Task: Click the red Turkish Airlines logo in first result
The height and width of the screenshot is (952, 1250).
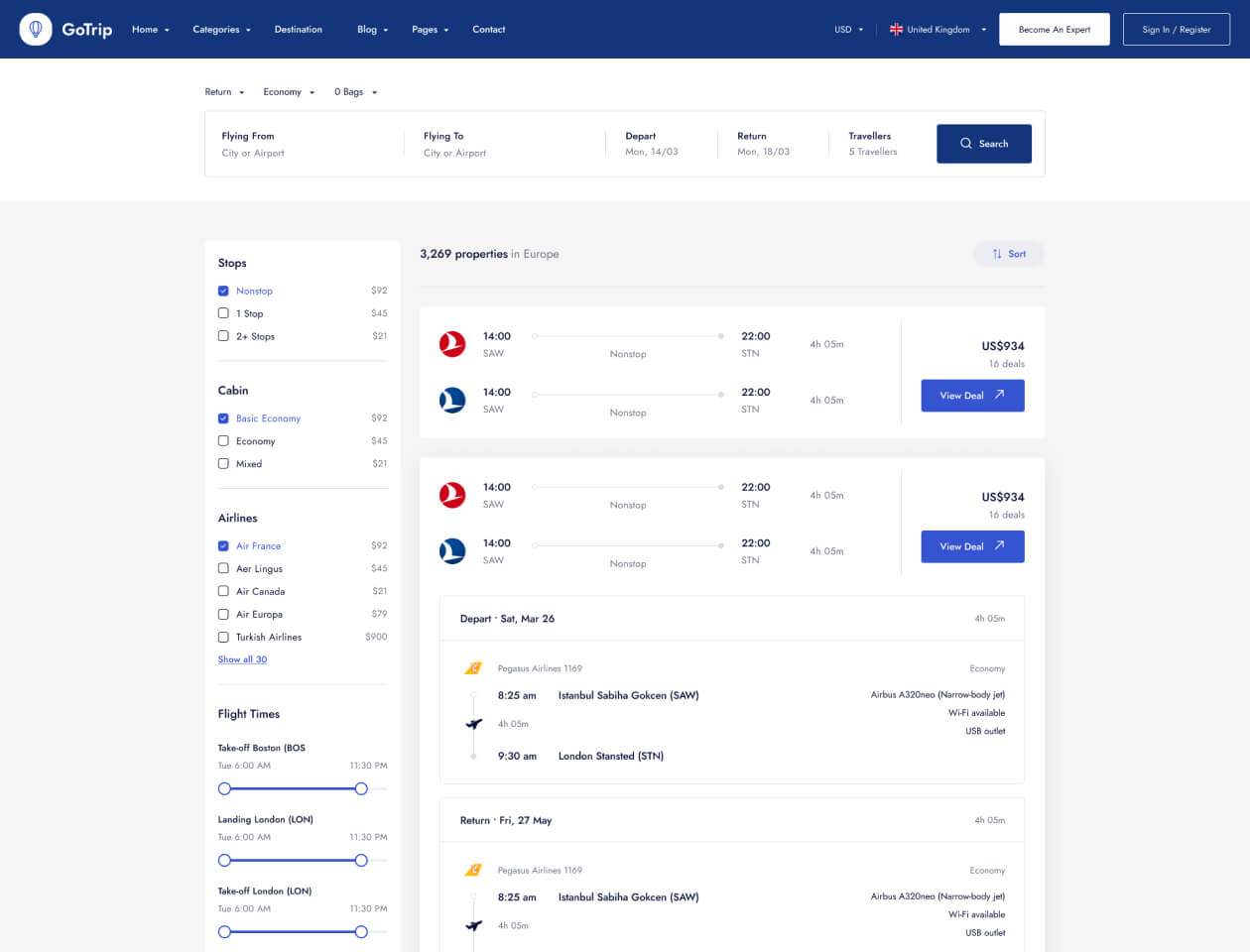Action: (452, 344)
